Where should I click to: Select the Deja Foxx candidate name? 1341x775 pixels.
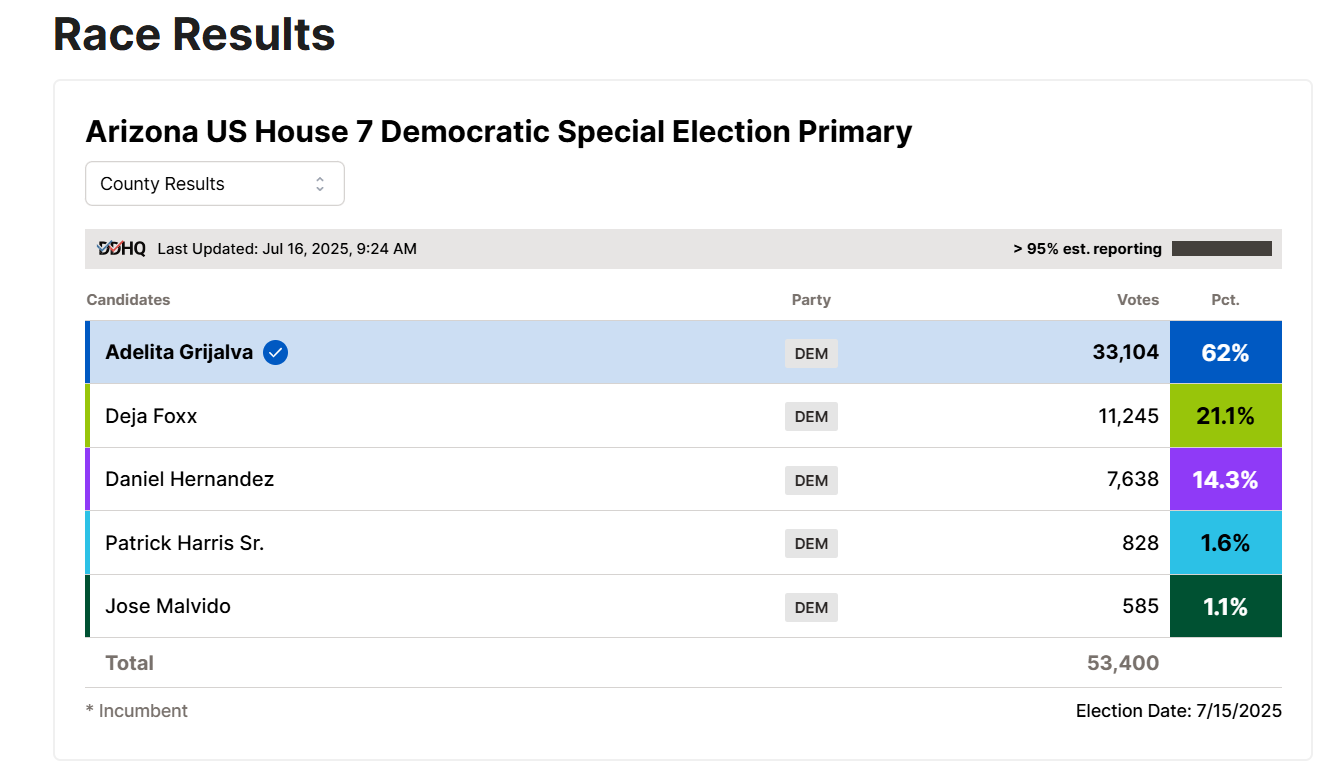tap(151, 416)
